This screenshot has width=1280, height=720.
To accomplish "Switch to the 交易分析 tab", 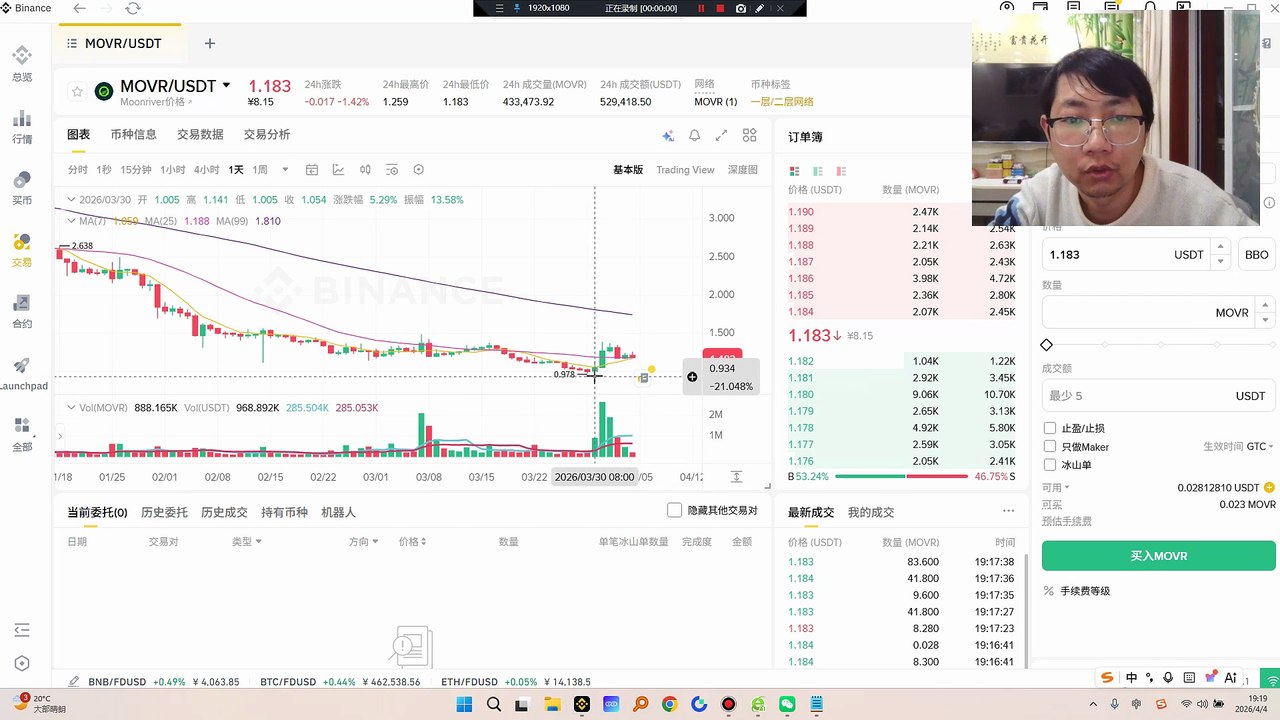I will pos(267,135).
